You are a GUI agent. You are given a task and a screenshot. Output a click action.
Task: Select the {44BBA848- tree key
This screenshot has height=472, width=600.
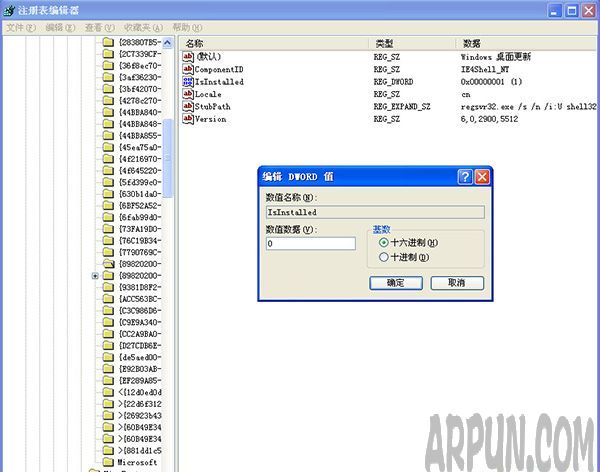140,124
